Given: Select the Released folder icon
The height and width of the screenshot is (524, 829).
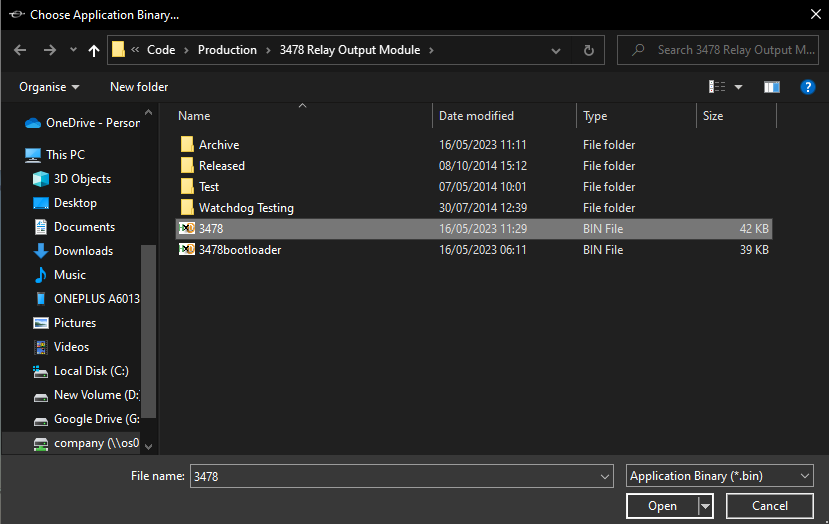Looking at the screenshot, I should (x=187, y=166).
